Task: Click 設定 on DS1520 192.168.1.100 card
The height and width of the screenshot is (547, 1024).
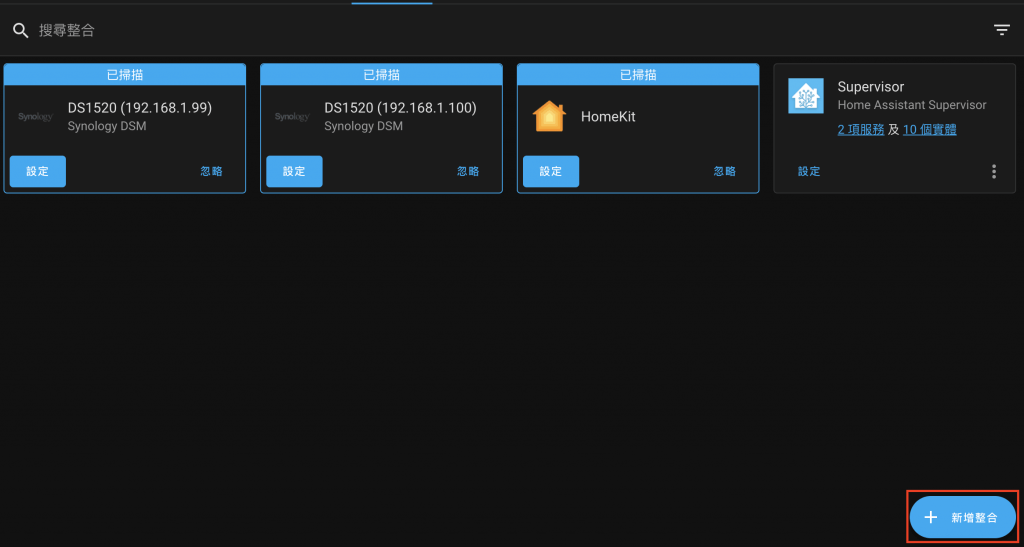Action: [295, 172]
